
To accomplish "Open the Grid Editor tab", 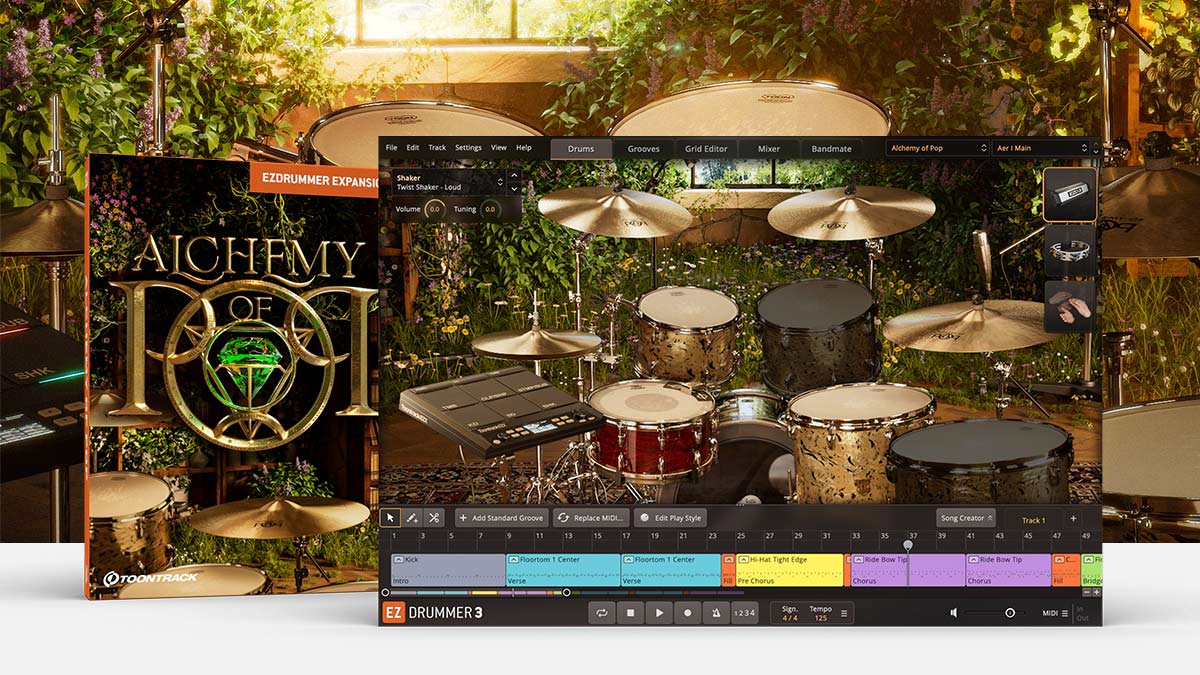I will point(706,148).
